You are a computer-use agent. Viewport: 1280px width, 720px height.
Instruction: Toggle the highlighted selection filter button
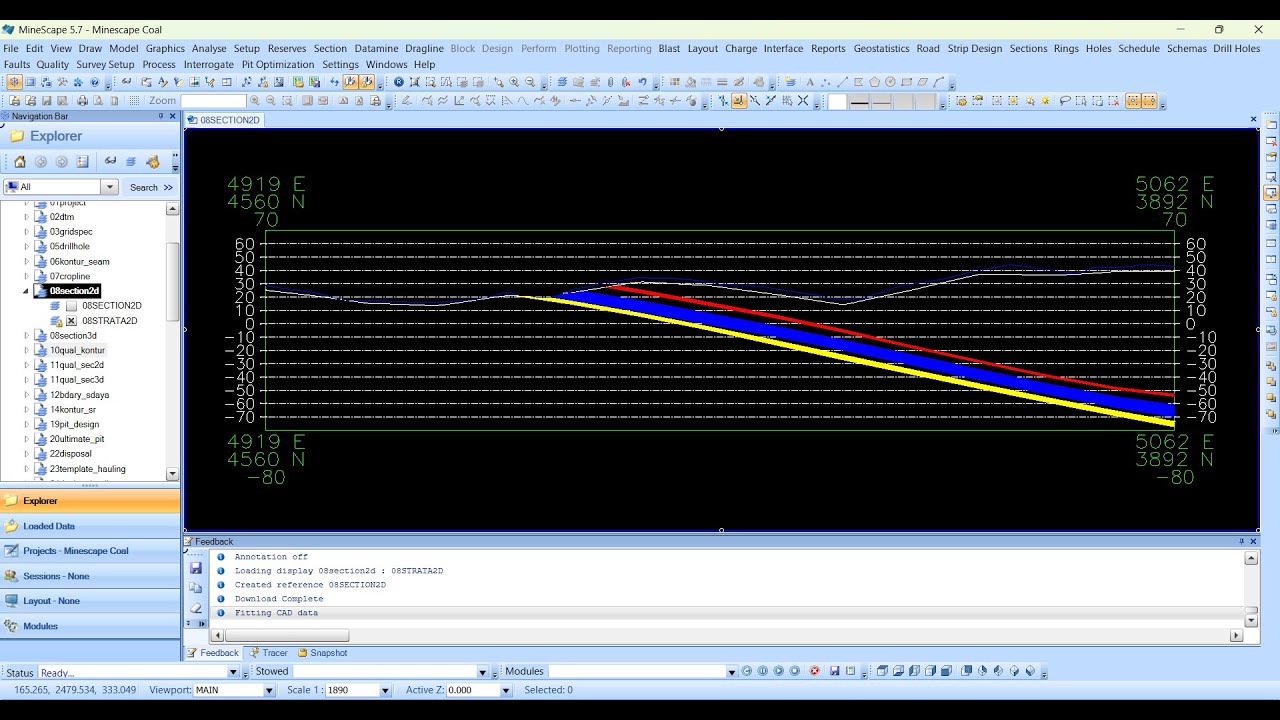(1133, 101)
